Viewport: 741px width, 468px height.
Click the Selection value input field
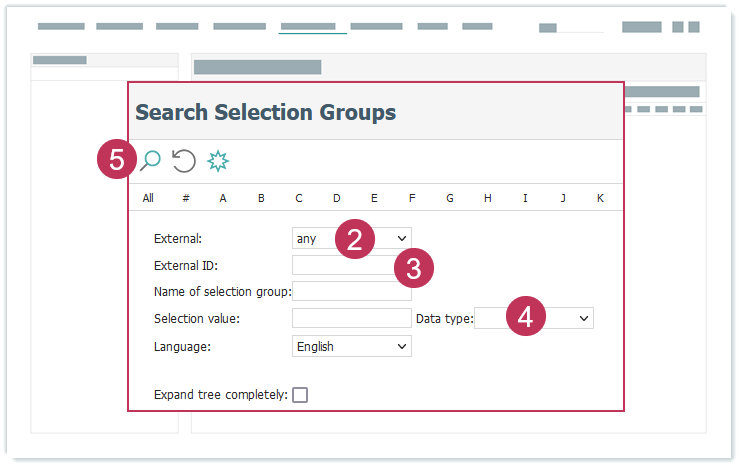coord(351,318)
